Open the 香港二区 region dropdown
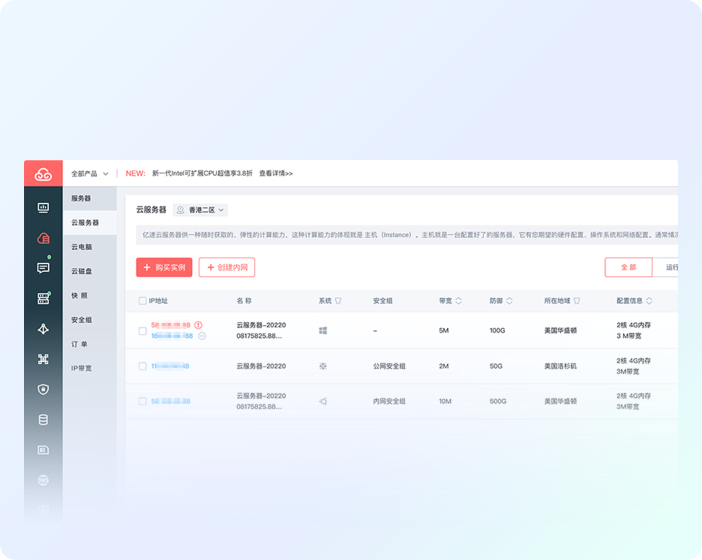 [x=201, y=210]
